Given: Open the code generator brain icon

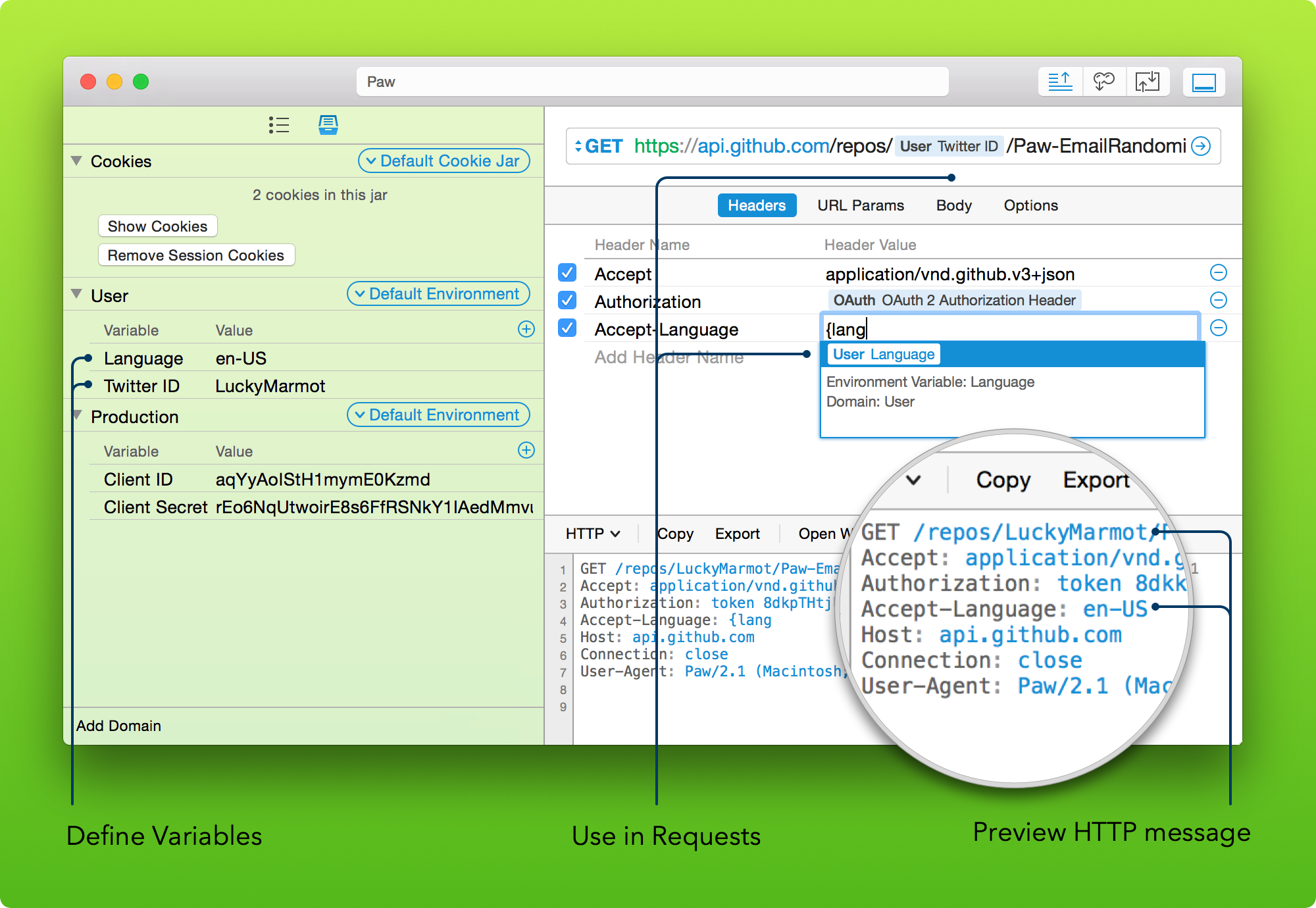Looking at the screenshot, I should [x=1104, y=82].
